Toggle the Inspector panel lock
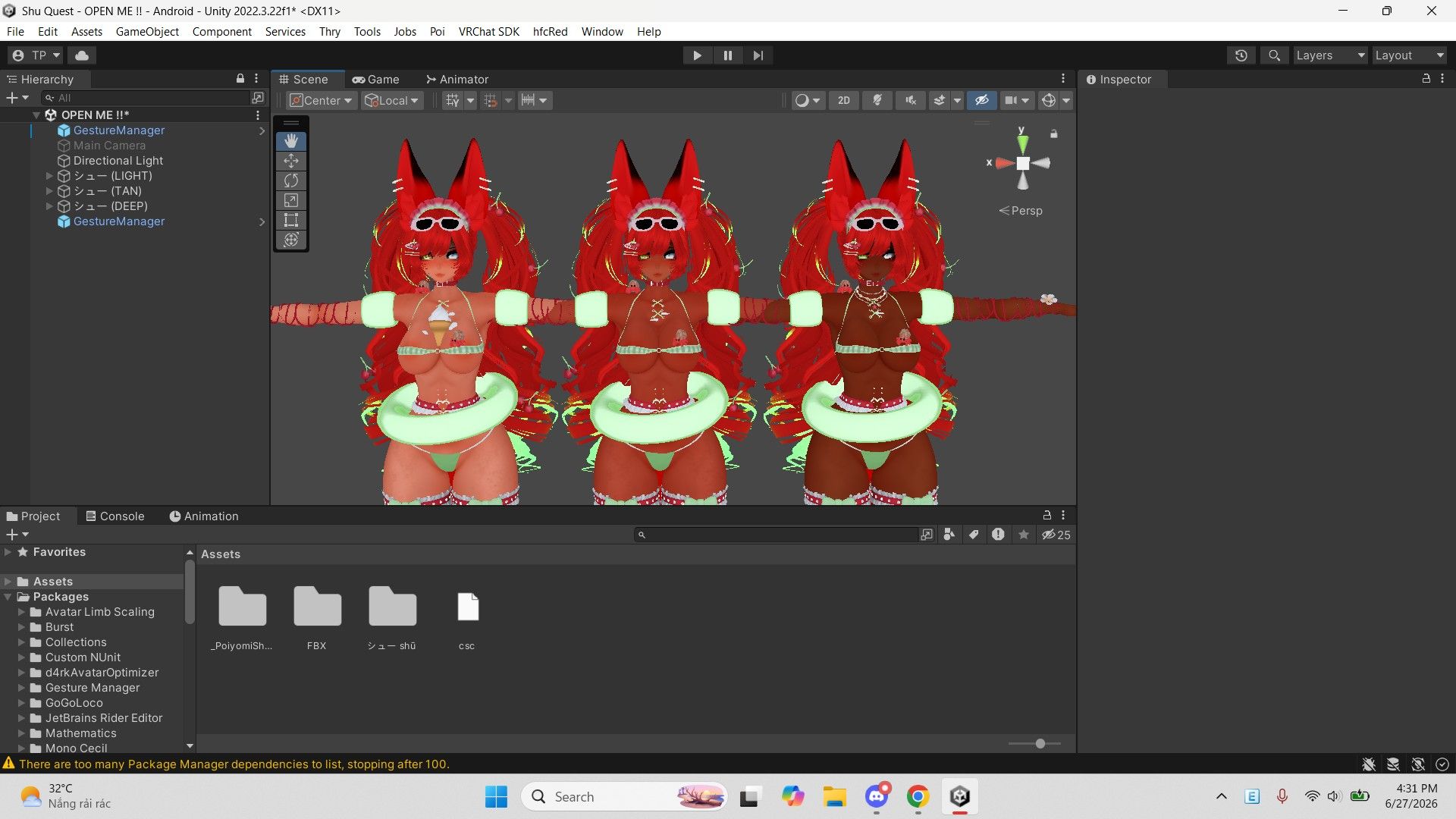This screenshot has height=819, width=1456. click(x=1426, y=79)
